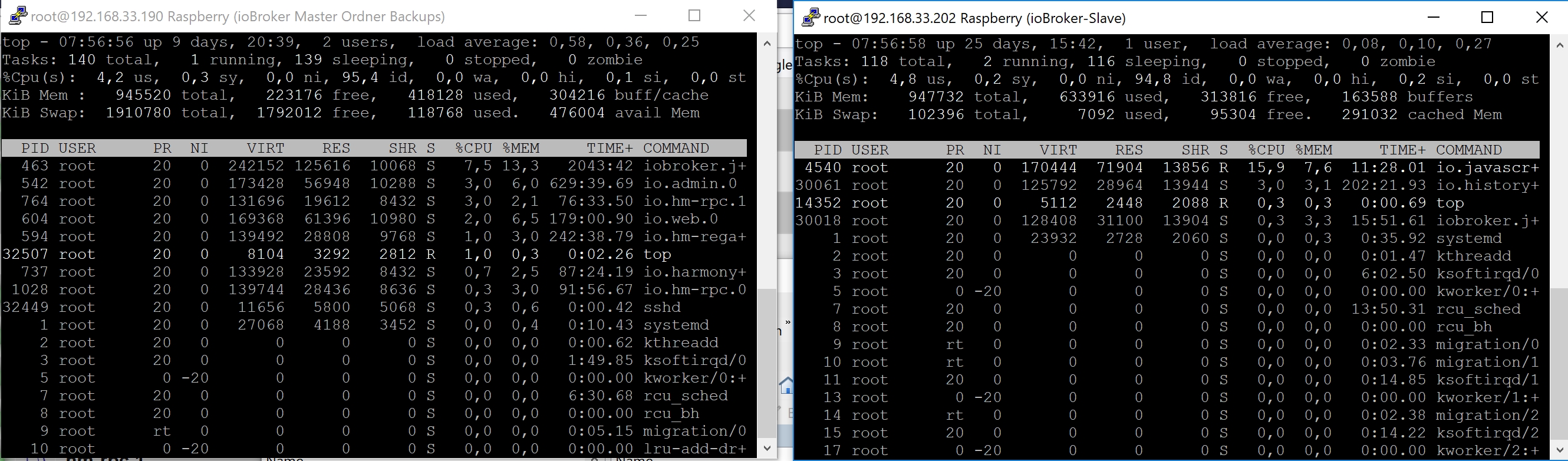Click the systemd row in Slave terminal
The height and width of the screenshot is (461, 1568).
coord(1168,238)
